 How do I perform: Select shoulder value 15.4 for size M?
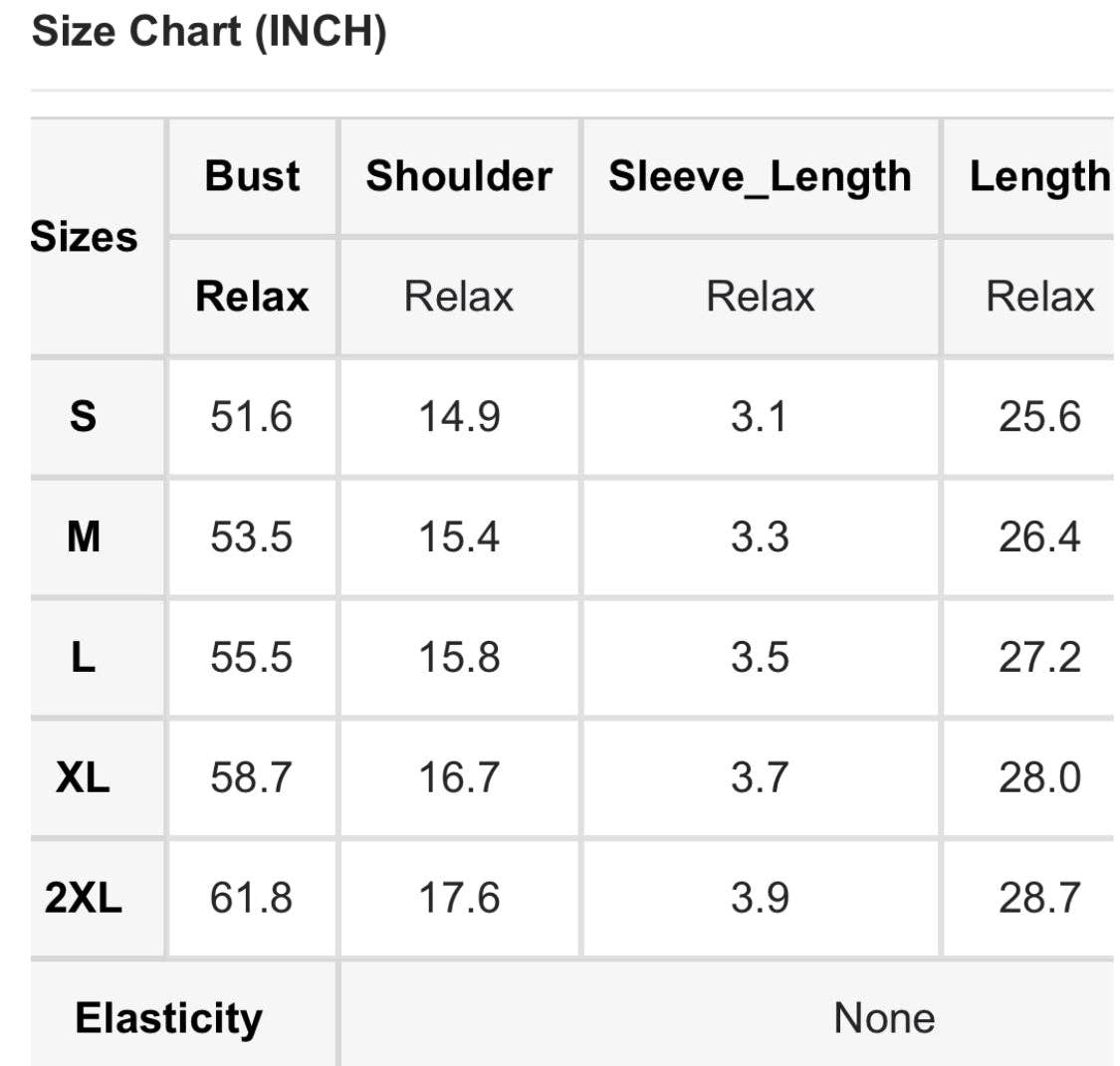(x=459, y=537)
